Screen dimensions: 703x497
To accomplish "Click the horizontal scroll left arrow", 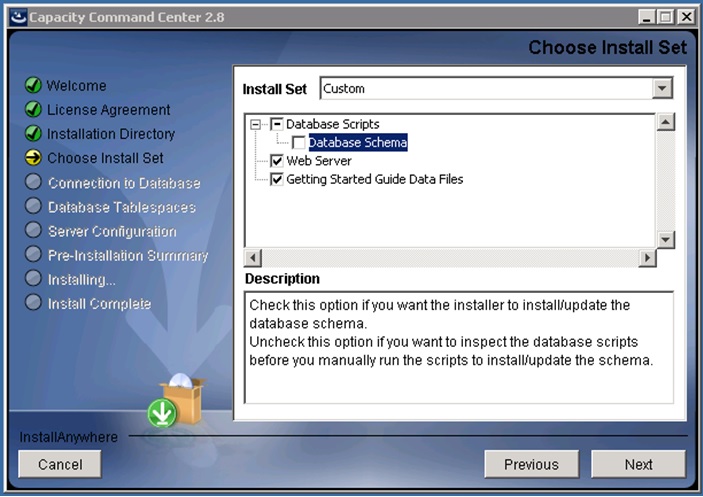I will pyautogui.click(x=253, y=258).
